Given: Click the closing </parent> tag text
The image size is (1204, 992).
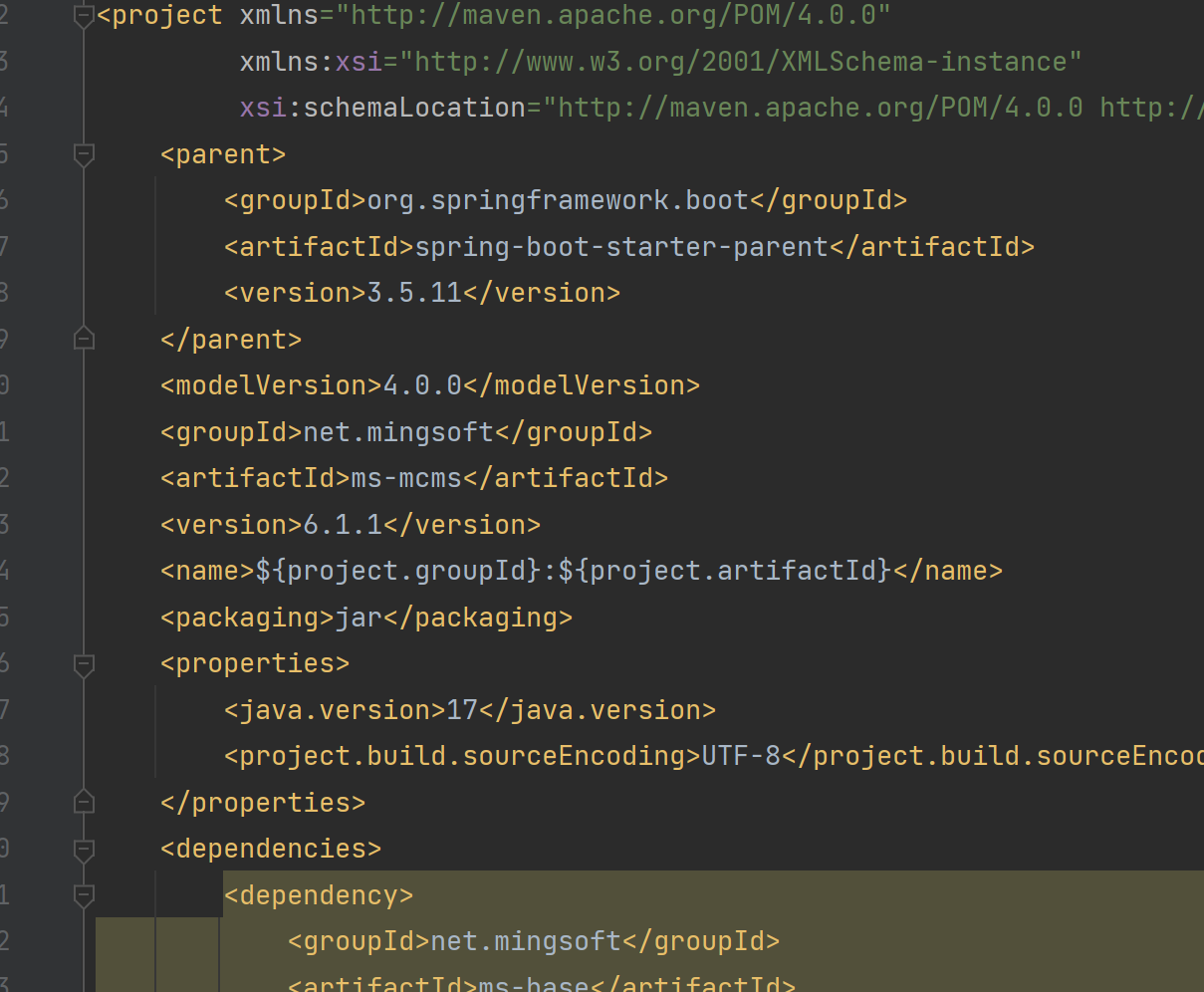Looking at the screenshot, I should [x=232, y=340].
